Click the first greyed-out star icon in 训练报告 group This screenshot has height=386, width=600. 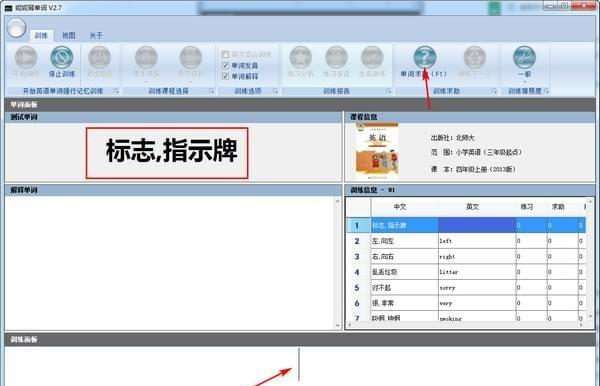point(300,58)
